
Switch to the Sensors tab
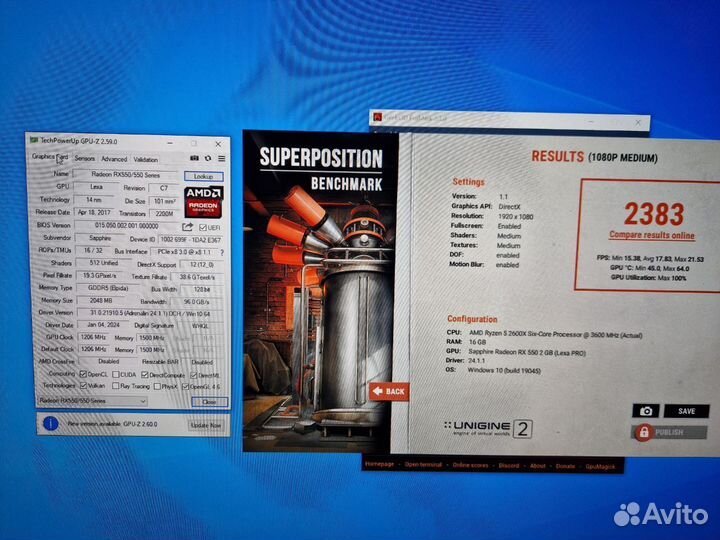[x=84, y=158]
